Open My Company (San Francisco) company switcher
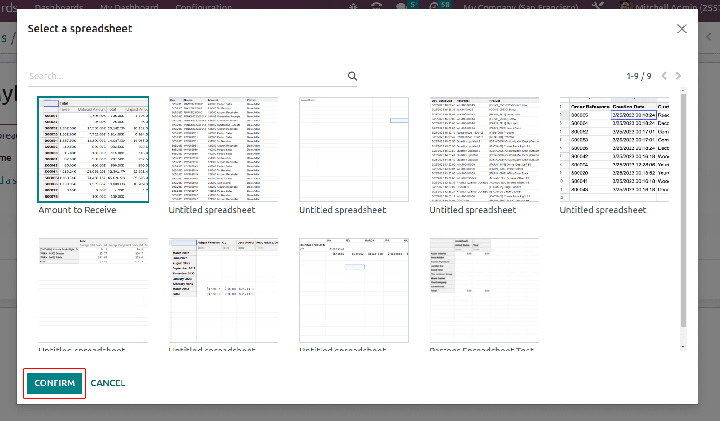The height and width of the screenshot is (421, 720). [x=520, y=6]
